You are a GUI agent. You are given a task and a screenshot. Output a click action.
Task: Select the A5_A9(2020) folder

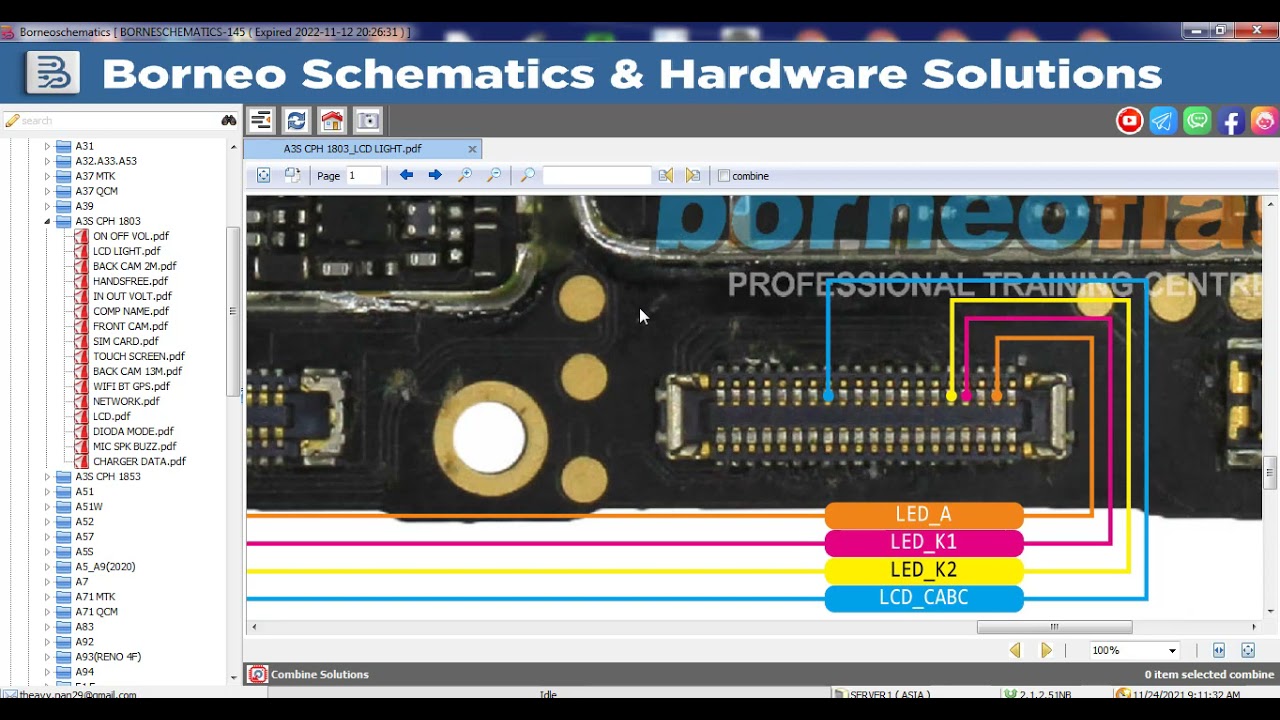coord(105,567)
